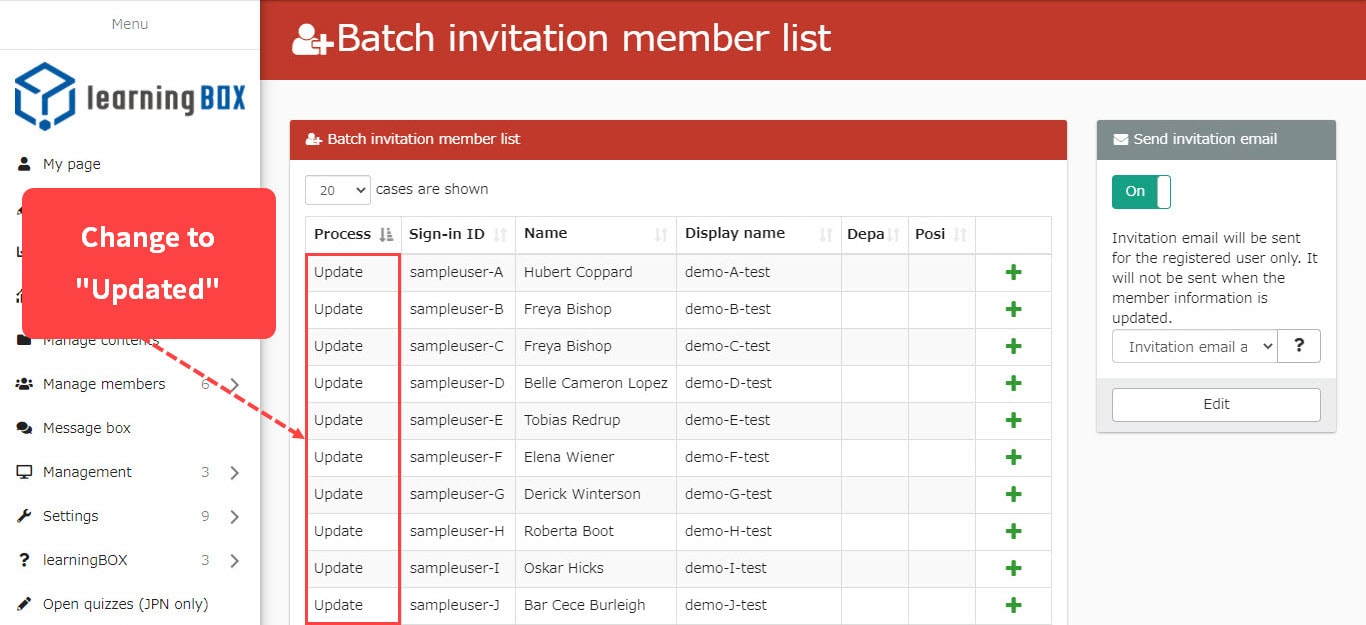Click green plus icon for Bar Cece Burleigh
This screenshot has width=1366, height=625.
[x=1013, y=605]
